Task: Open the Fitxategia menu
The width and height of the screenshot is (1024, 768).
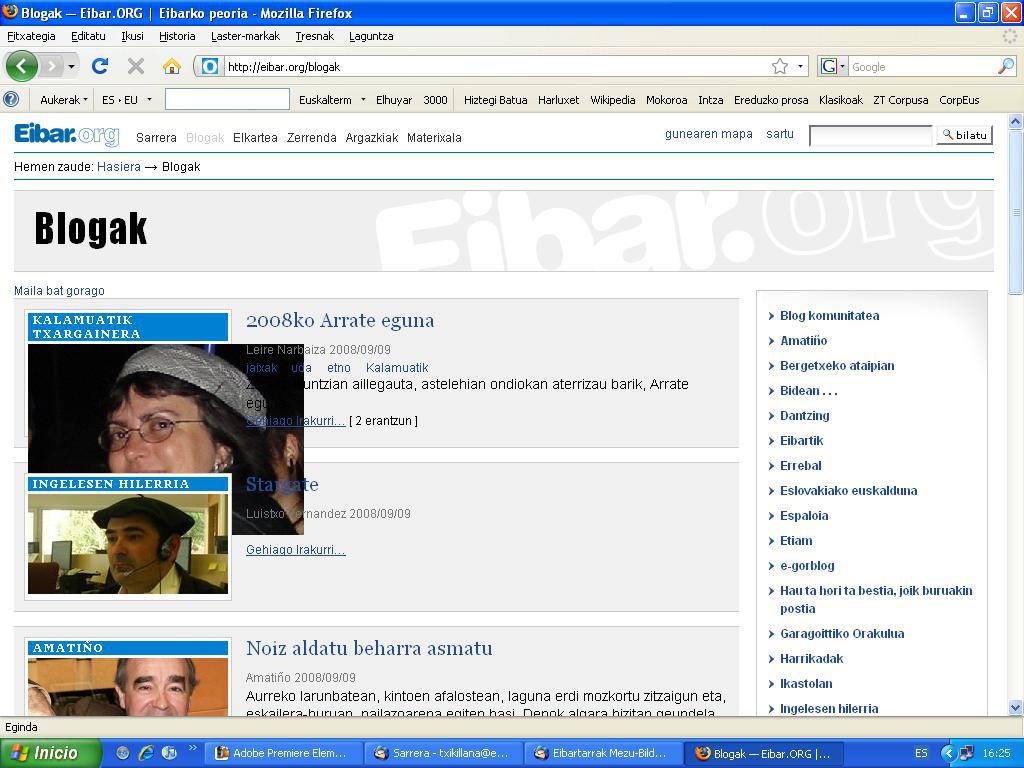Action: (31, 36)
